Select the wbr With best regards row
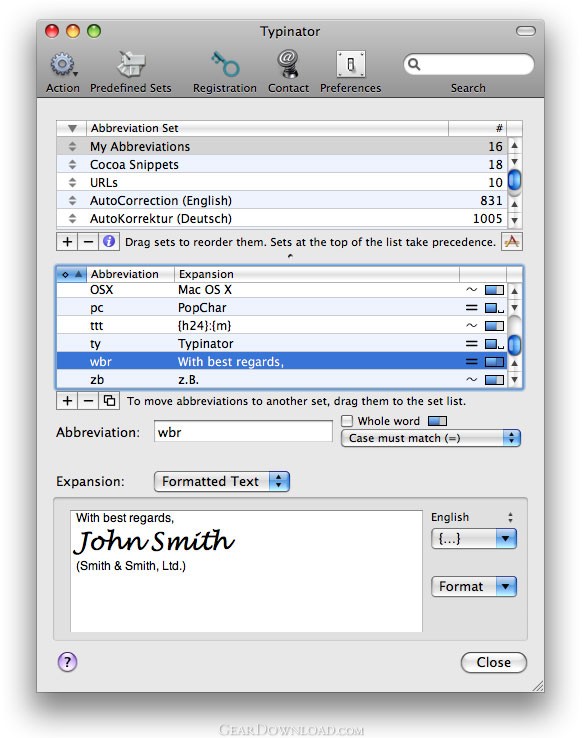This screenshot has height=738, width=582. point(282,361)
